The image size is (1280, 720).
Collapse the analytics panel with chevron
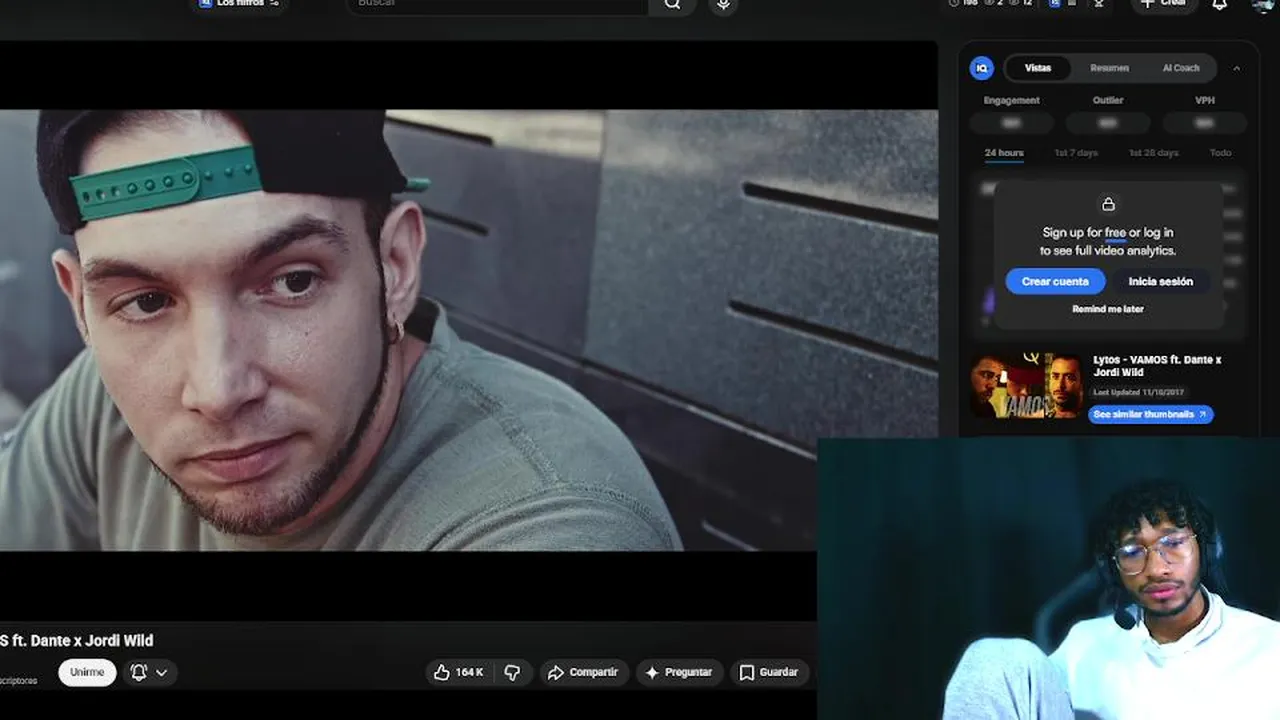click(1237, 68)
